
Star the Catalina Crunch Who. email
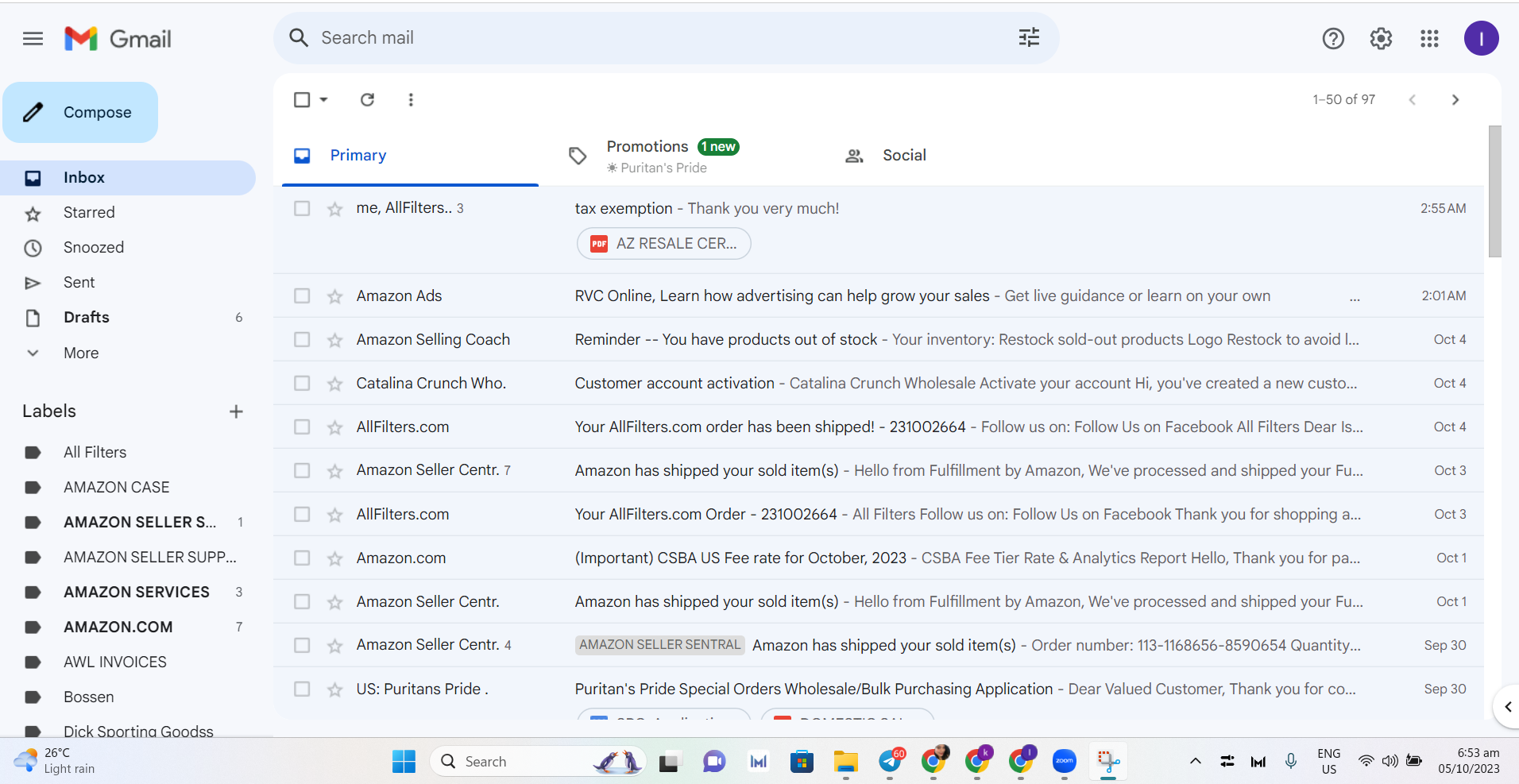[335, 384]
